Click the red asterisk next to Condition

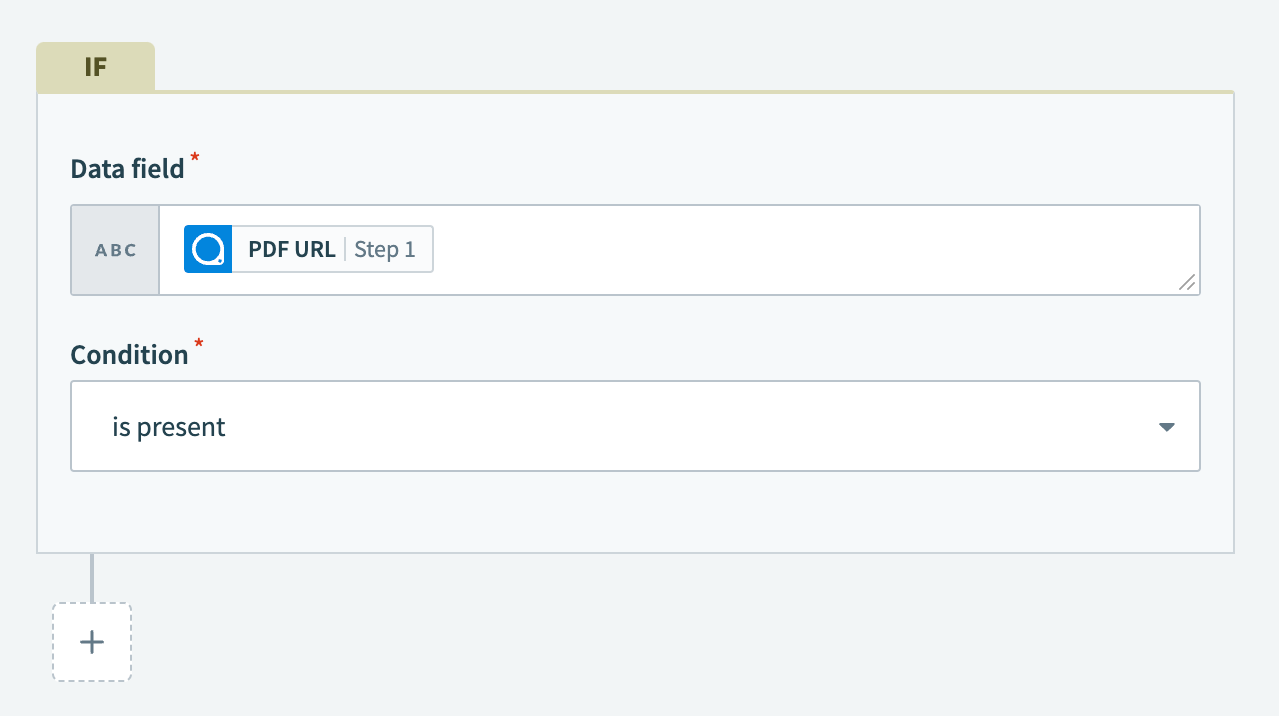click(198, 345)
